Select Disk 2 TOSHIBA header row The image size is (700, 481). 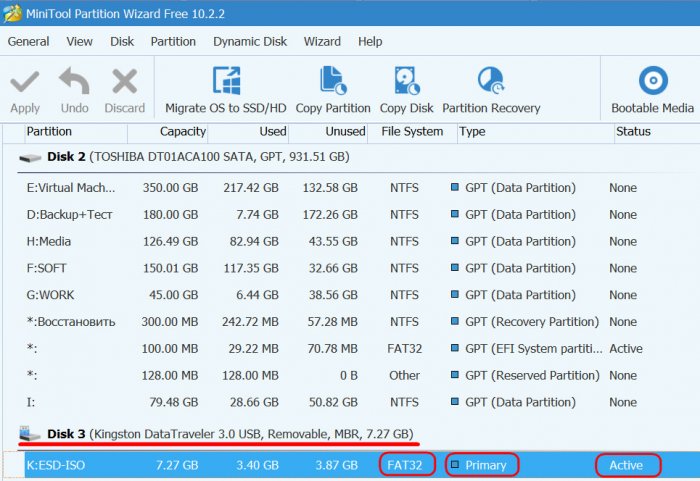click(357, 157)
